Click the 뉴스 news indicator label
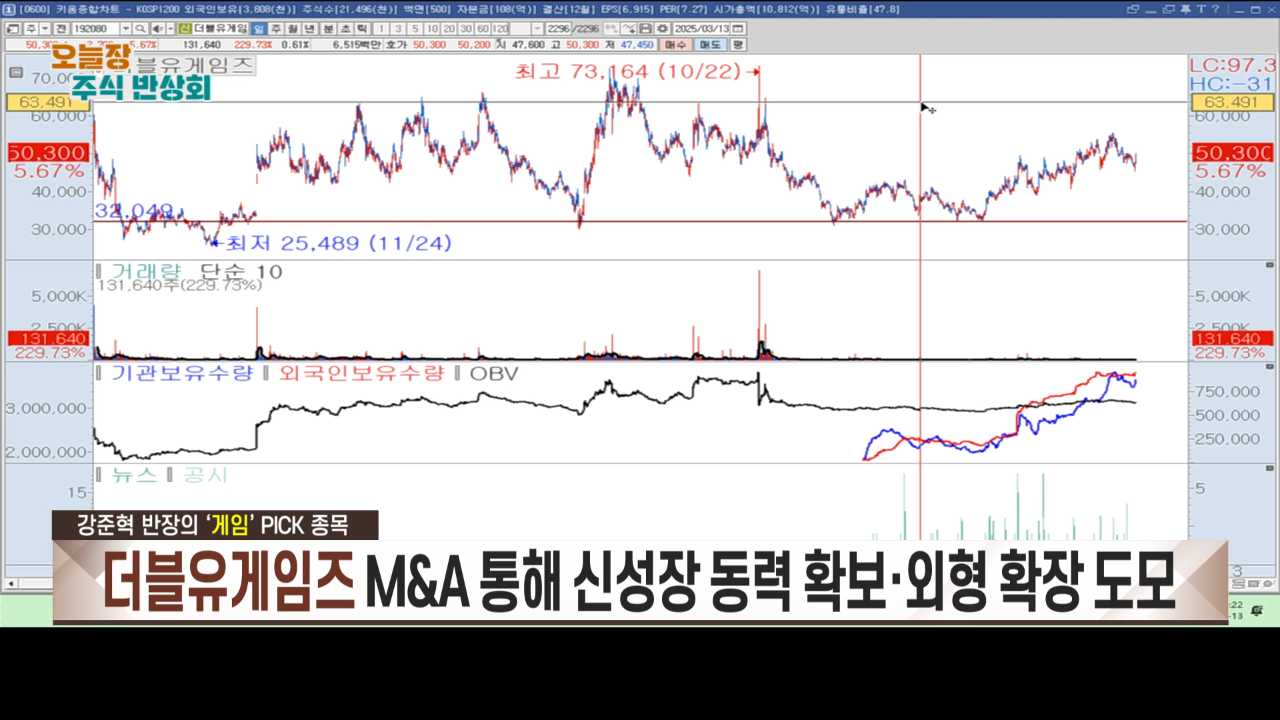Image resolution: width=1280 pixels, height=720 pixels. point(134,475)
